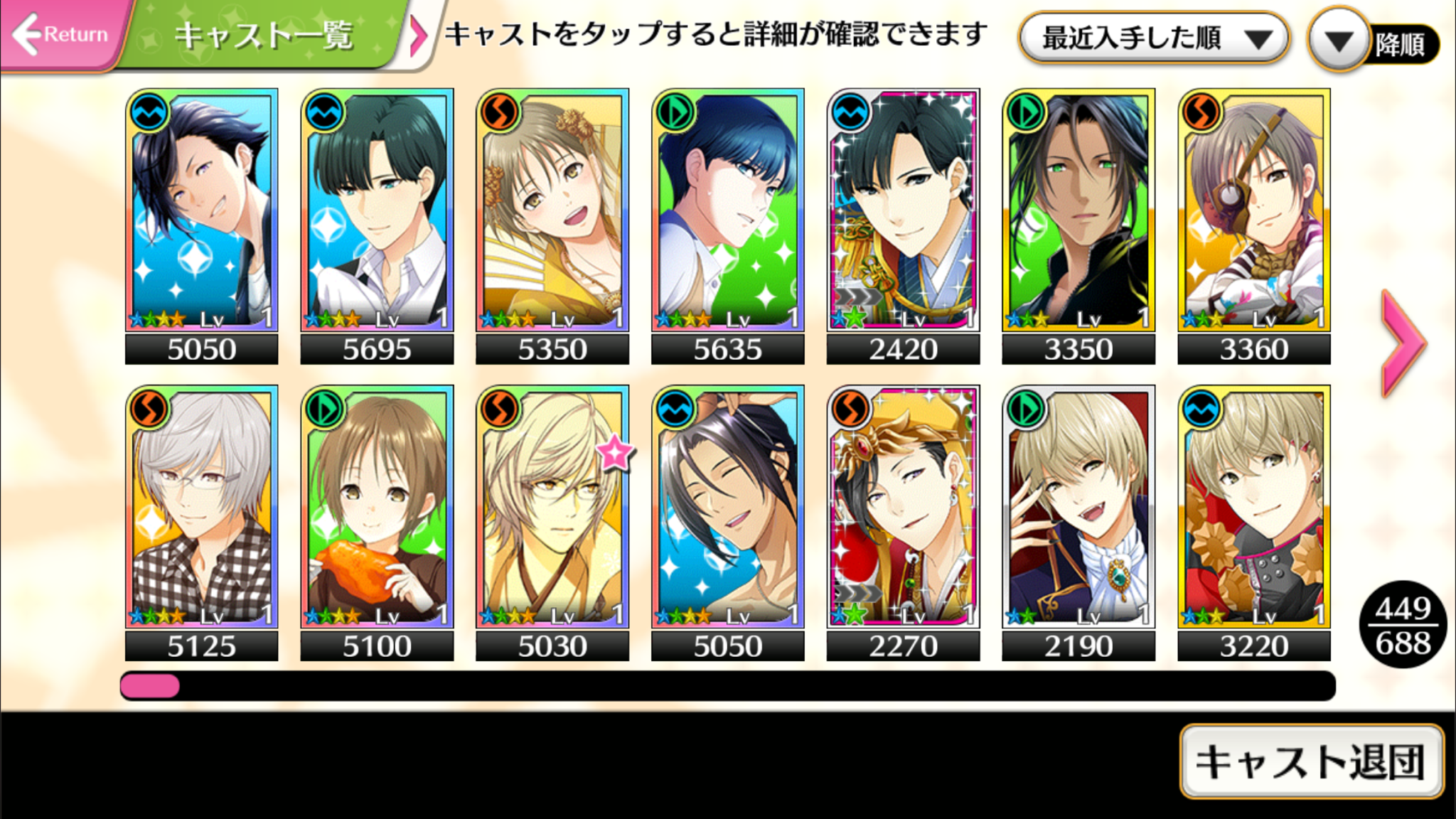Image resolution: width=1456 pixels, height=819 pixels.
Task: Open the cast card with 5635 power
Action: coord(727,226)
